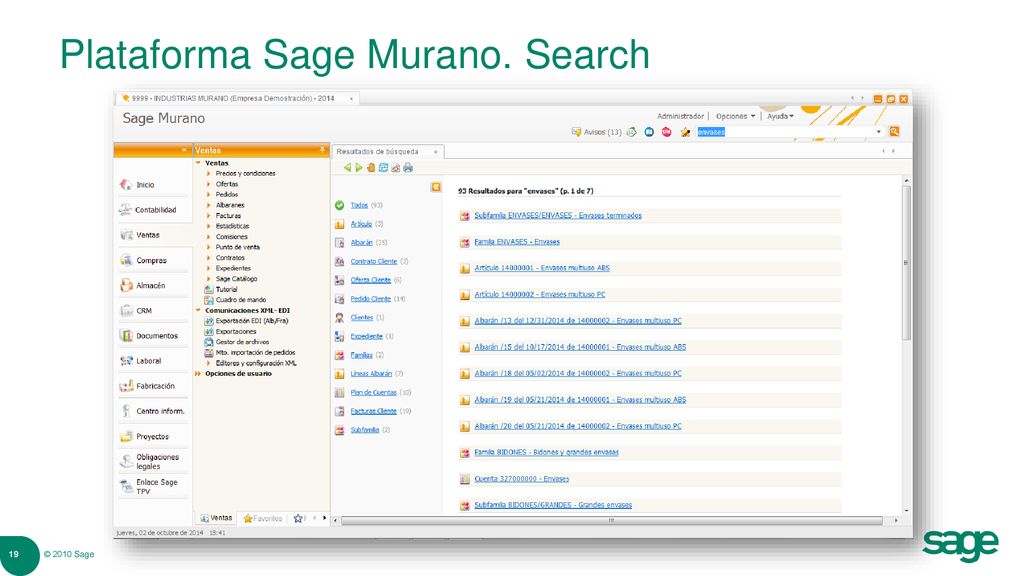Image resolution: width=1024 pixels, height=576 pixels.
Task: Open the search box dropdown arrow
Action: 878,131
